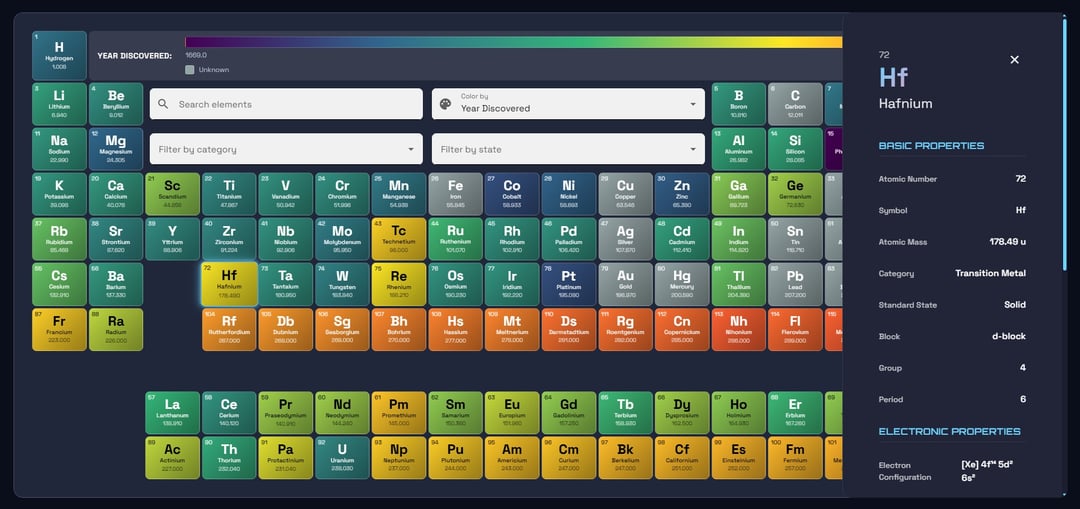Click the Mercury (Hg) tile
Image resolution: width=1080 pixels, height=509 pixels.
682,284
